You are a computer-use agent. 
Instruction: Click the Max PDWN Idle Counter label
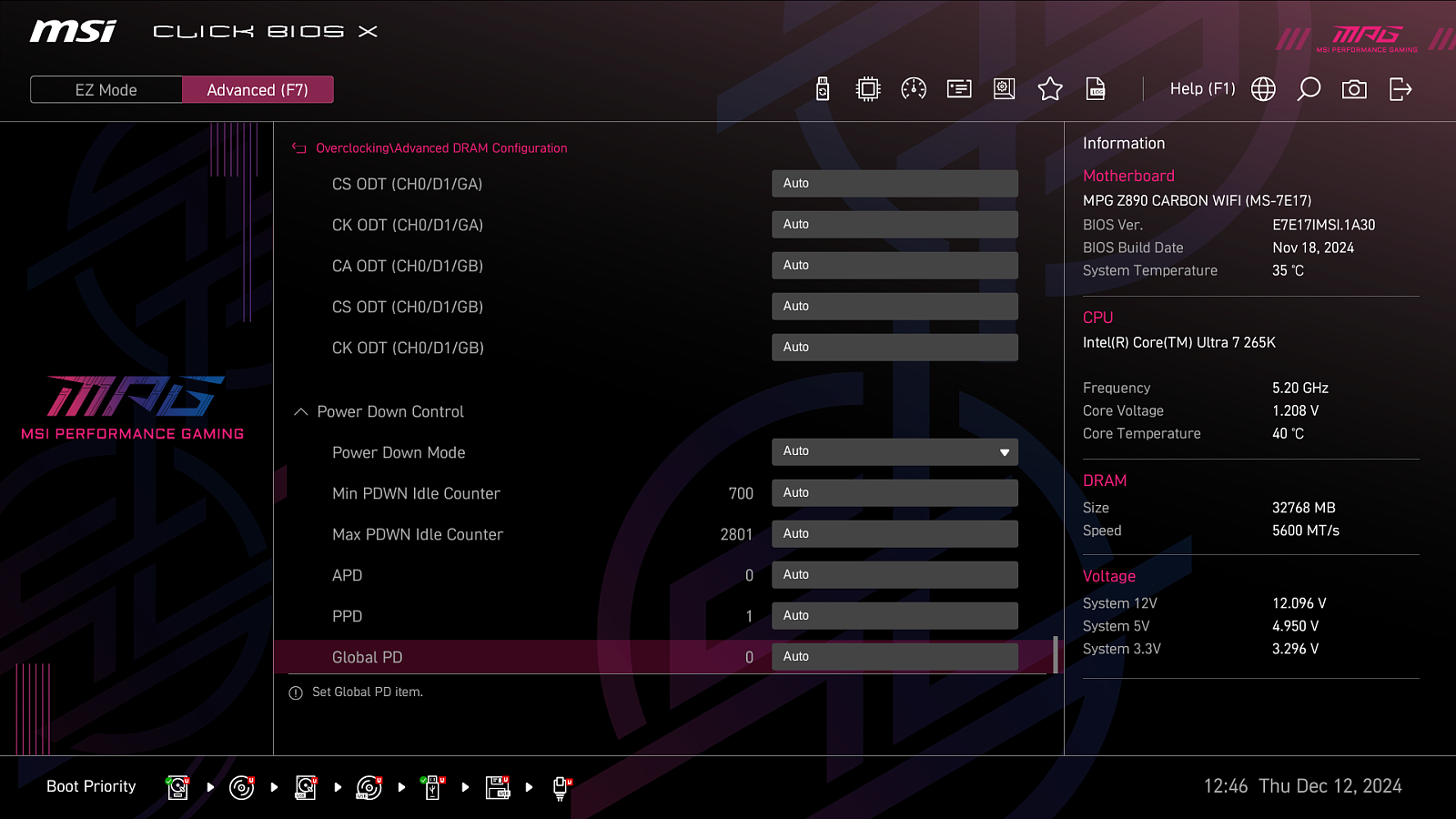point(418,534)
